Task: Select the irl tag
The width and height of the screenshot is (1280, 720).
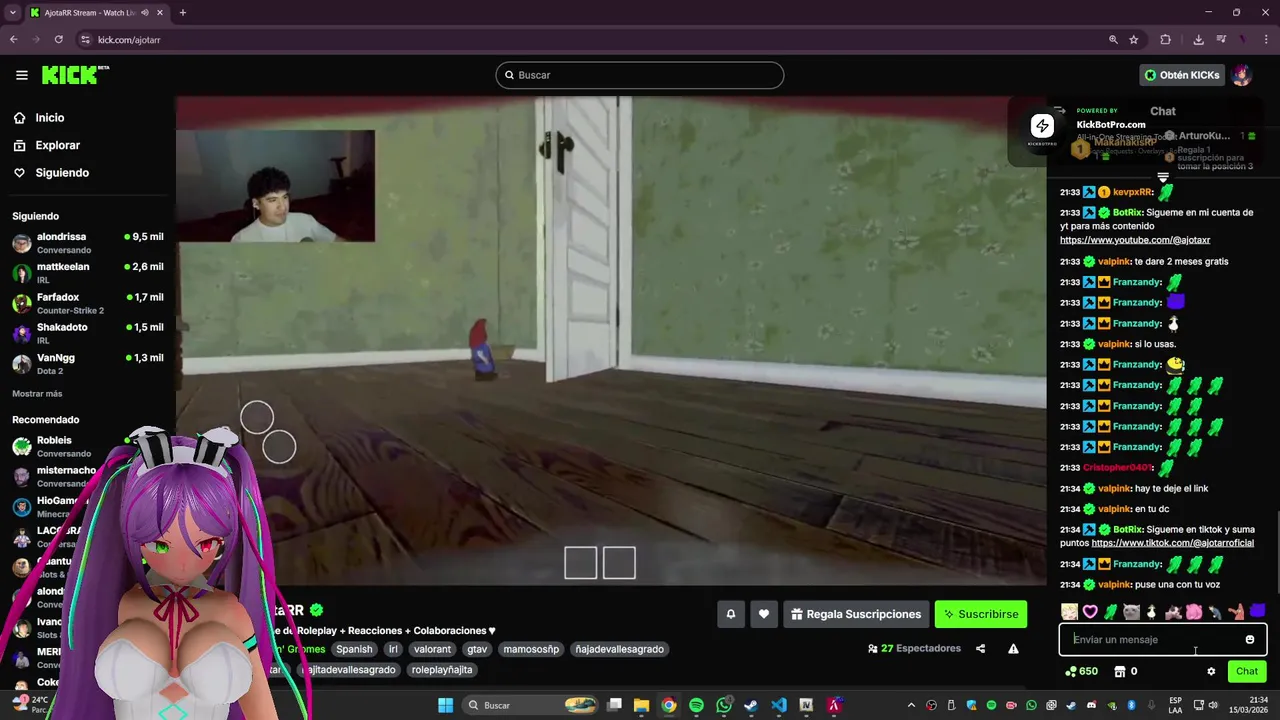Action: pyautogui.click(x=393, y=649)
